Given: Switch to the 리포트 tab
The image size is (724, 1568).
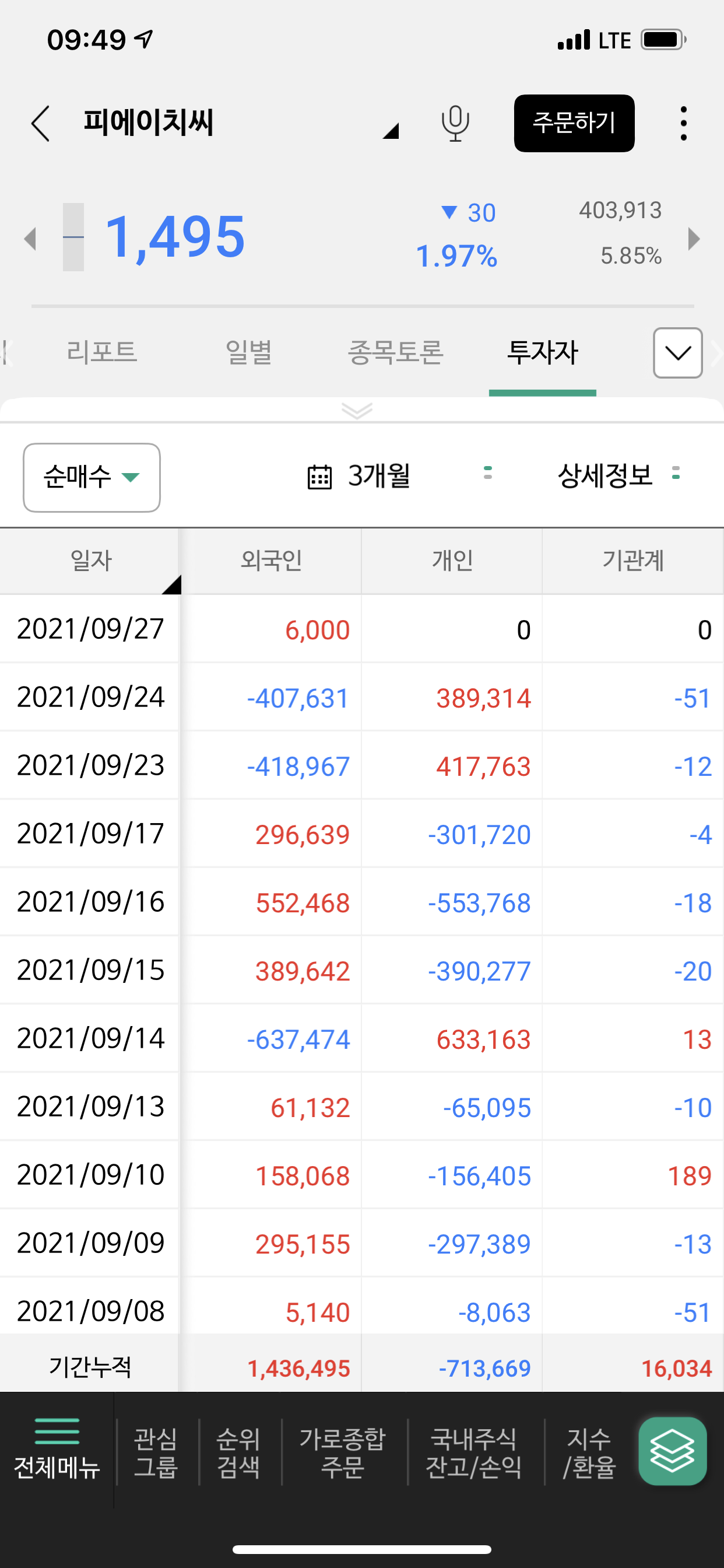Looking at the screenshot, I should point(101,352).
